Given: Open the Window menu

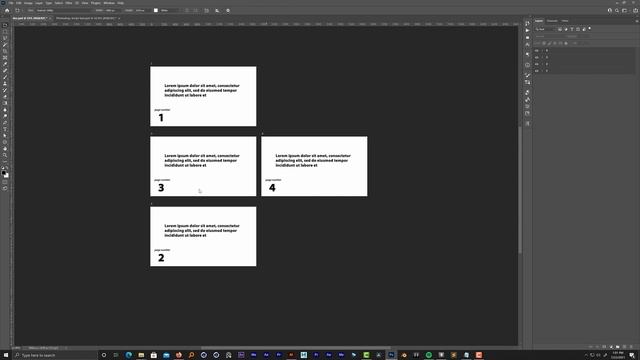Looking at the screenshot, I should (x=109, y=3).
